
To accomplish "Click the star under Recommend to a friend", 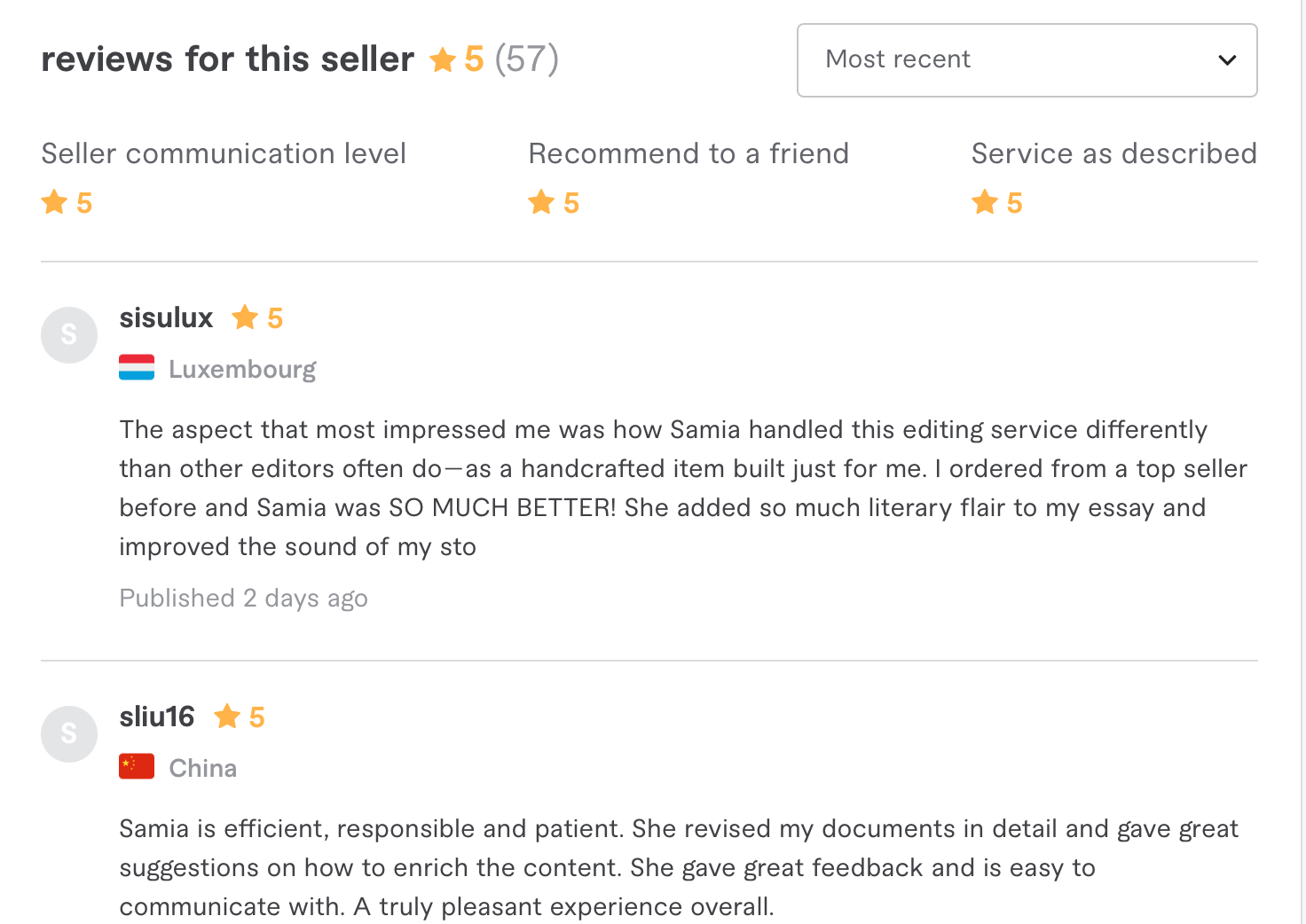I will (x=541, y=202).
